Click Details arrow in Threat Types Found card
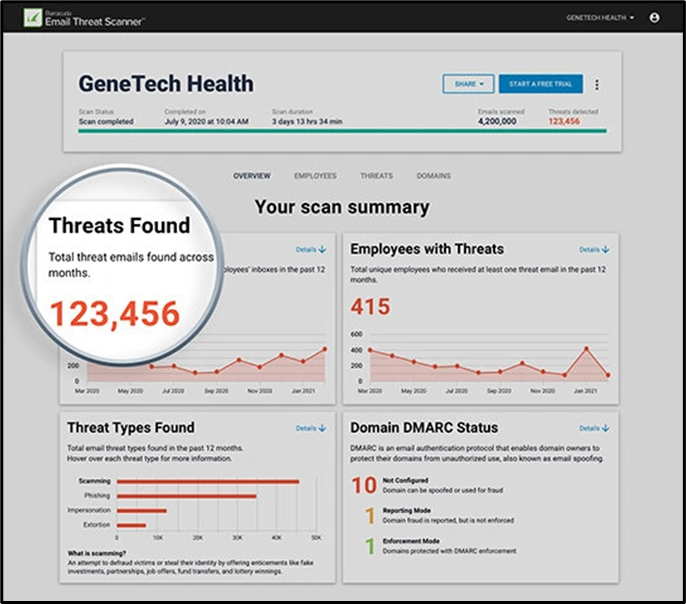The image size is (686, 604). pos(312,428)
